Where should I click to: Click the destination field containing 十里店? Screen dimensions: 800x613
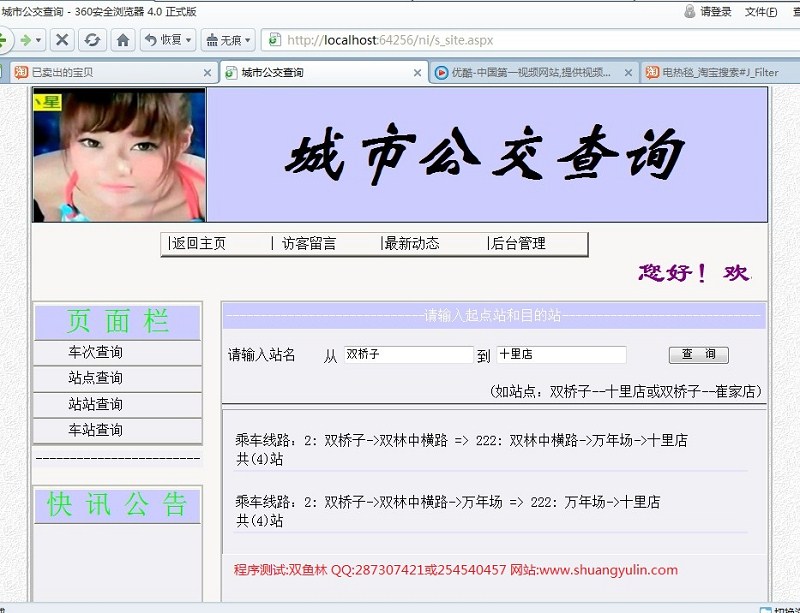(x=561, y=354)
